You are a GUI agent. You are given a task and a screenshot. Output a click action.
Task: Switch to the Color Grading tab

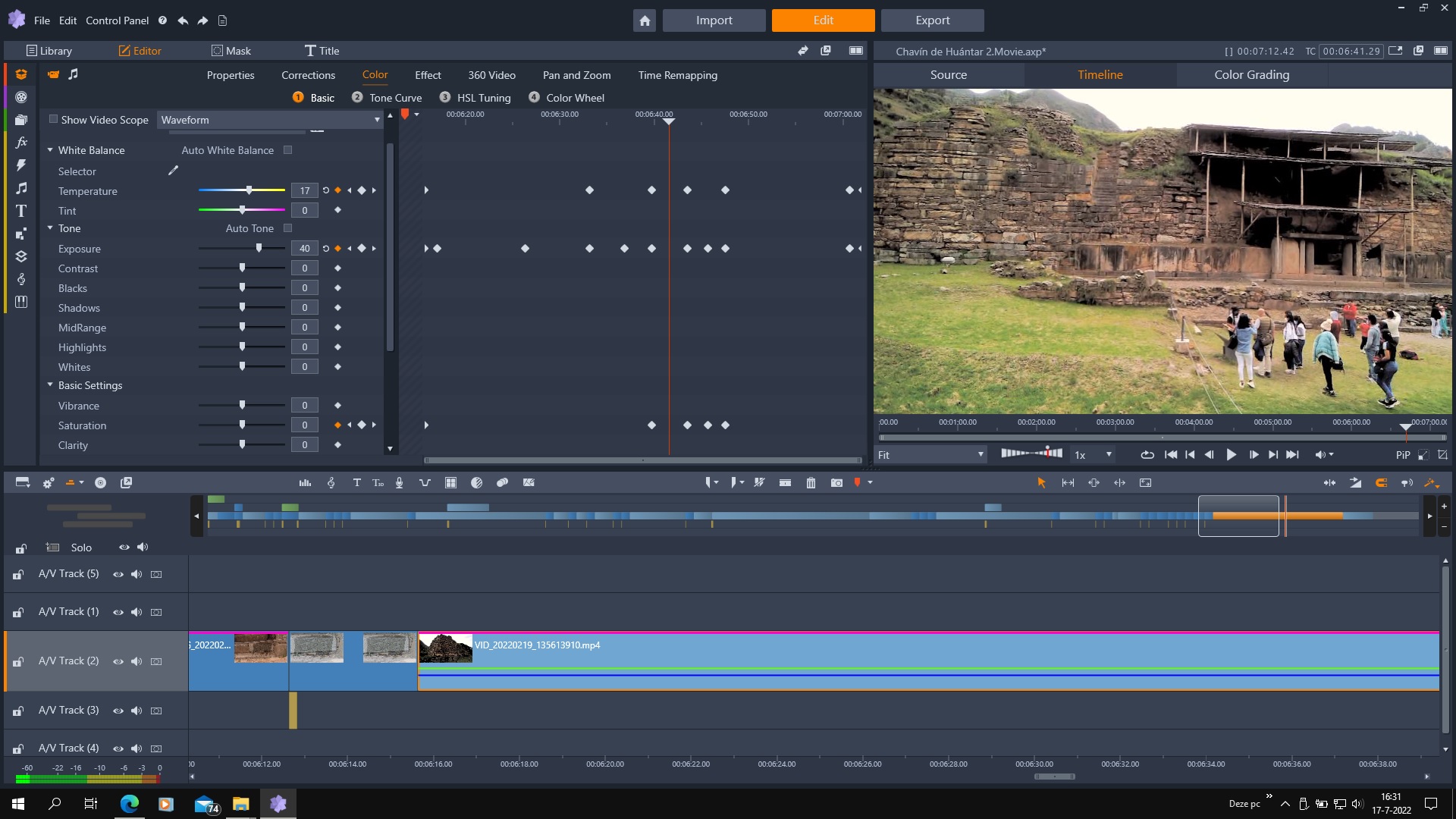[x=1251, y=75]
